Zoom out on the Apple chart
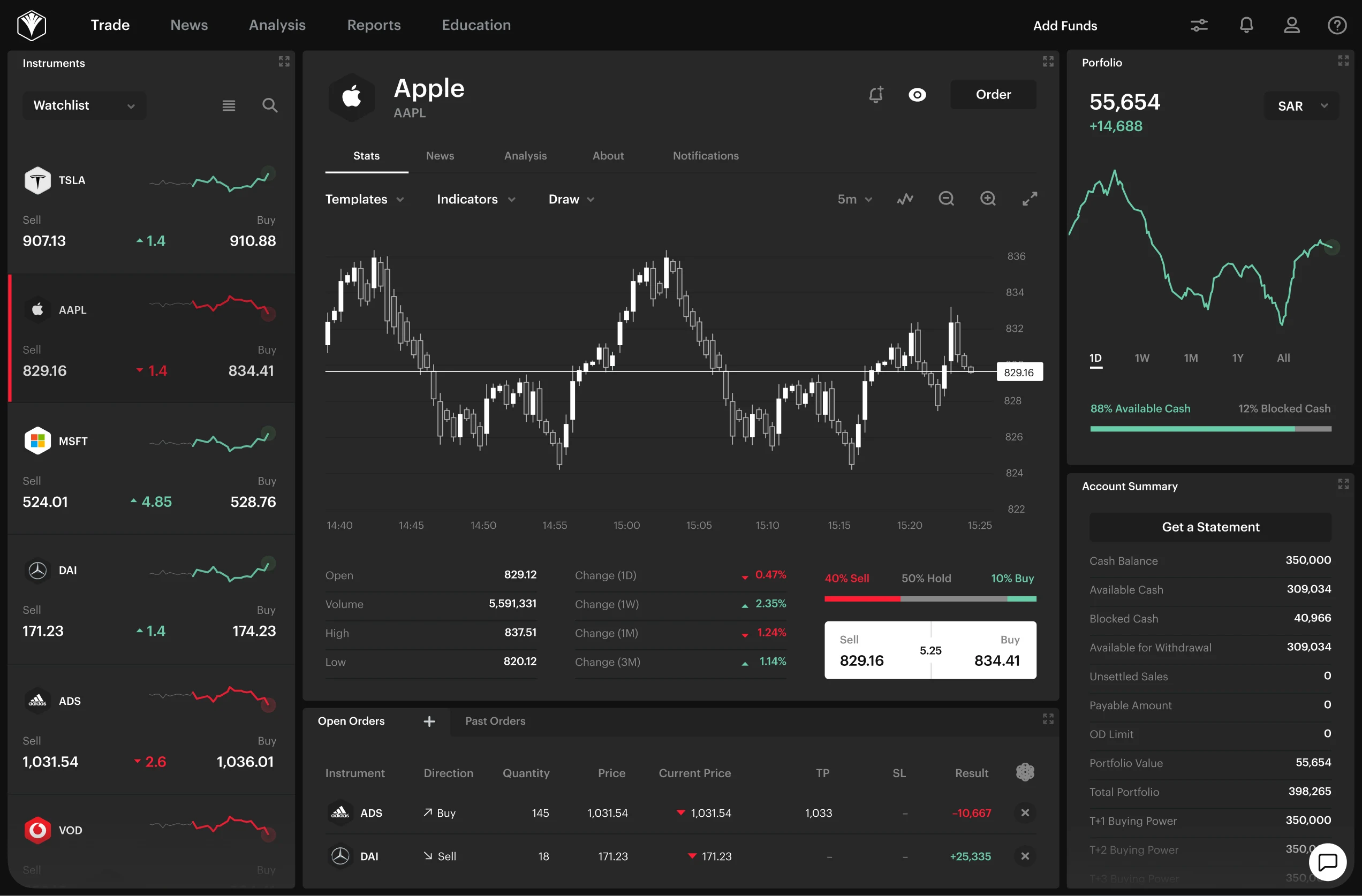Screen dimensions: 1362x896 click(947, 198)
